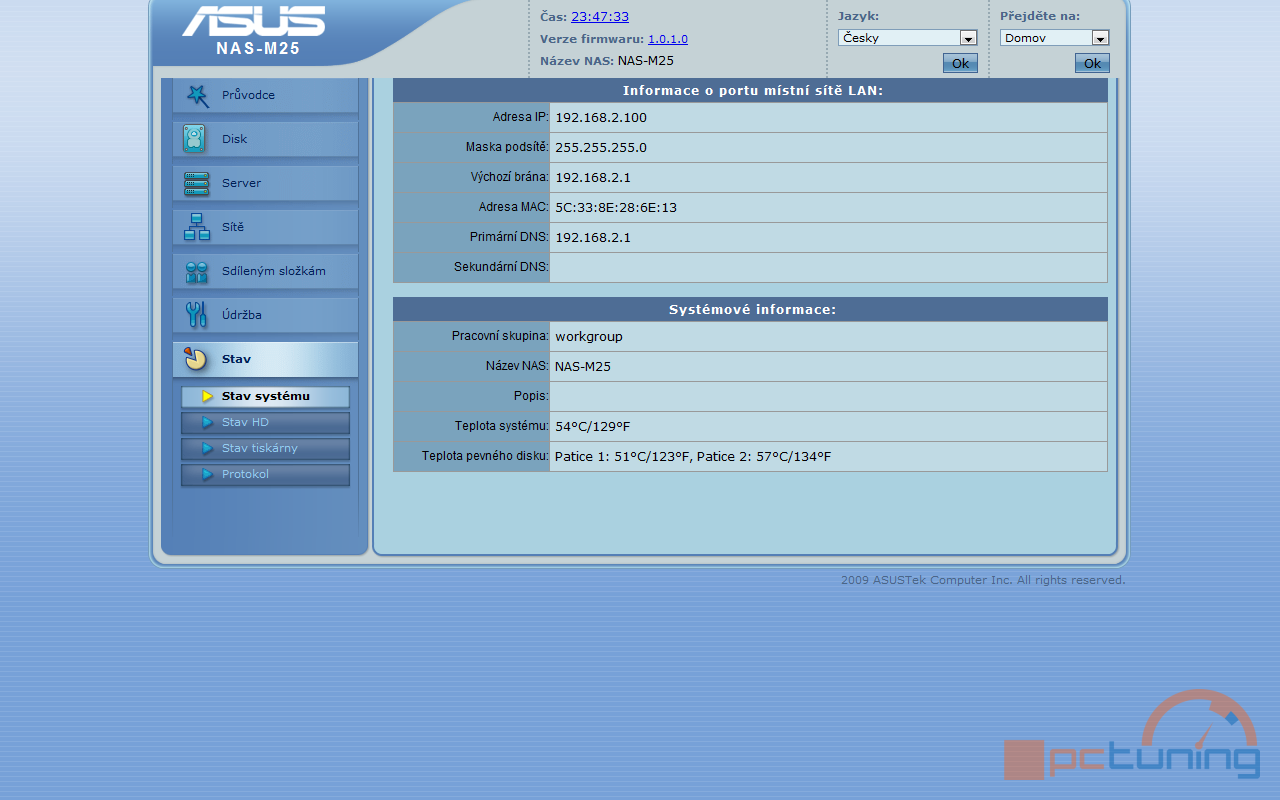Click workgroup value

click(x=589, y=337)
